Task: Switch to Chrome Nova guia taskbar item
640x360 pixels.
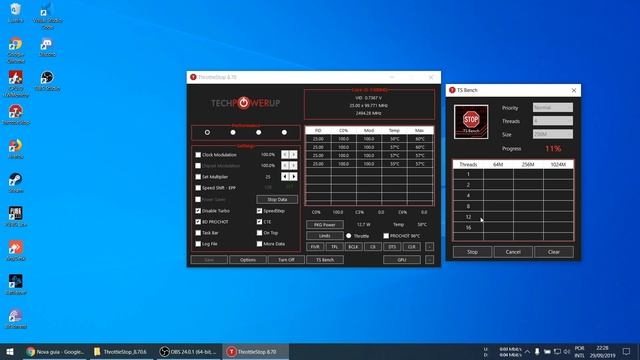Action: pos(55,351)
